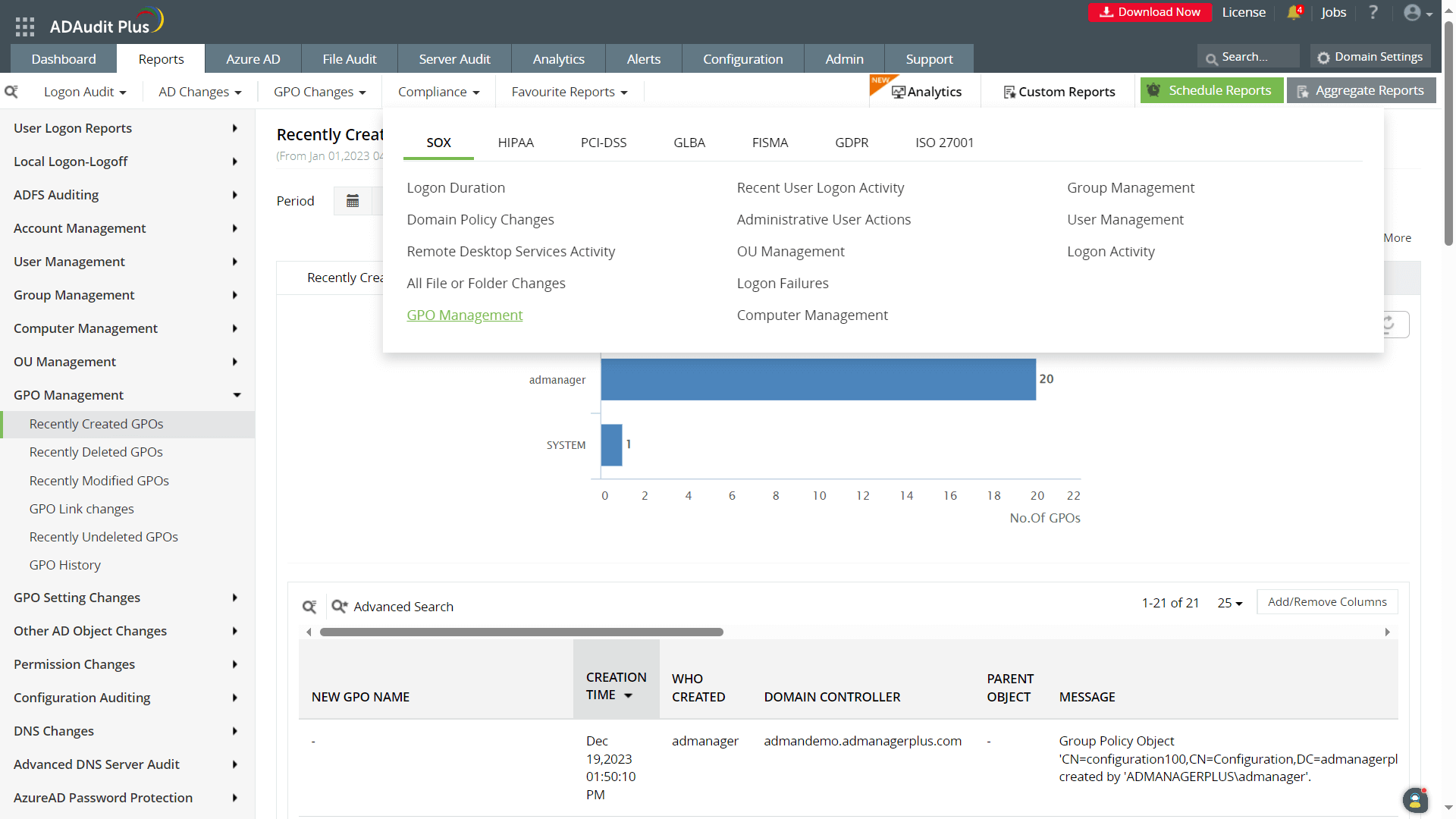Expand the Logon Audit dropdown
The image size is (1456, 819).
85,92
